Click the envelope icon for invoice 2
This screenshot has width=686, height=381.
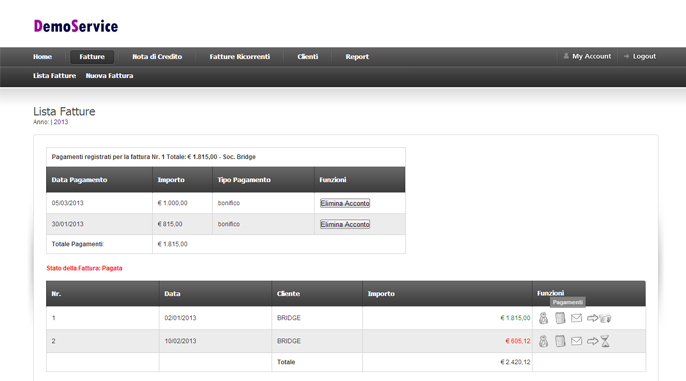pos(577,341)
